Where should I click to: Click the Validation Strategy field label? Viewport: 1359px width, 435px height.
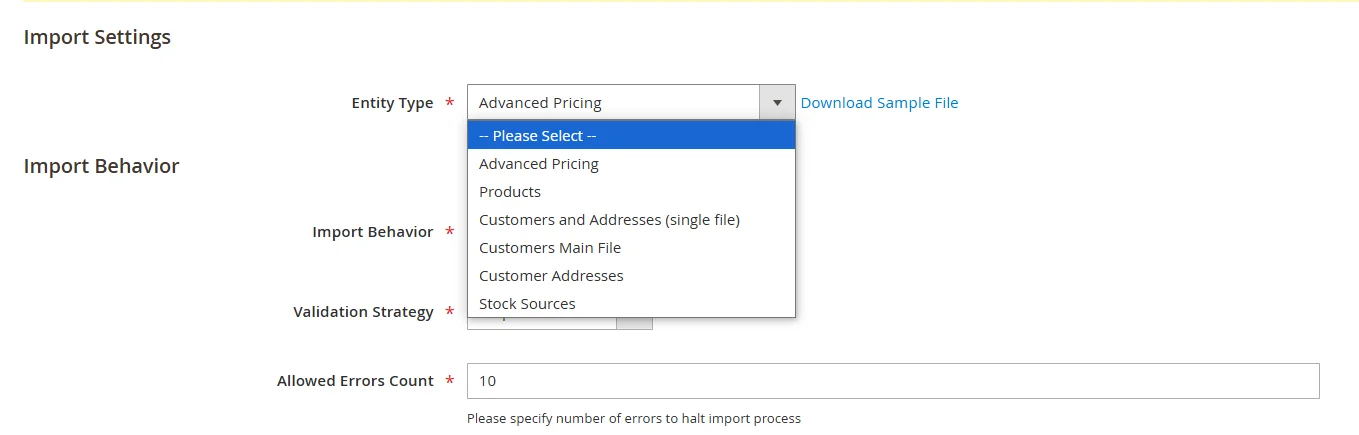pos(363,312)
